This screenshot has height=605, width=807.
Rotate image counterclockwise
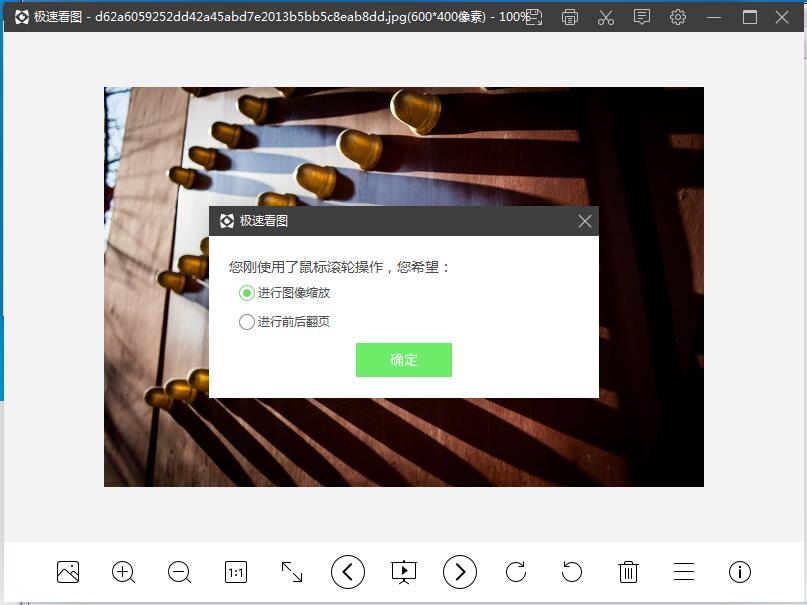572,572
